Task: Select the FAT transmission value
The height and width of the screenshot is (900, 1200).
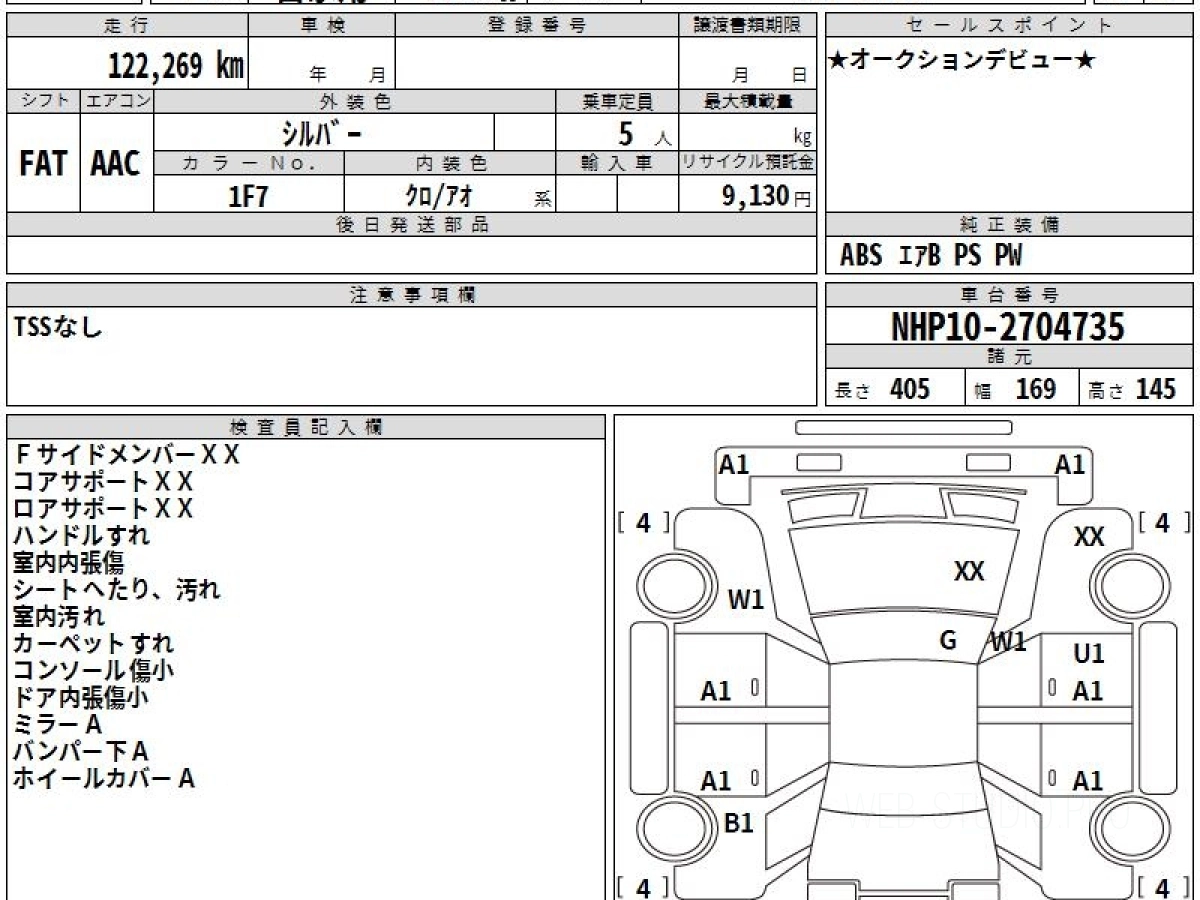Action: [x=43, y=163]
